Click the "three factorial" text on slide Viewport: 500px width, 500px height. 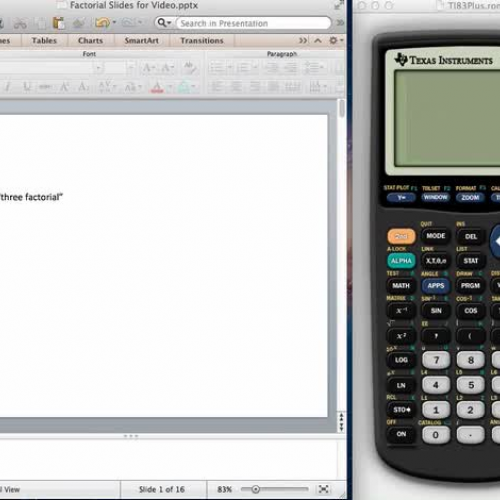[x=31, y=197]
